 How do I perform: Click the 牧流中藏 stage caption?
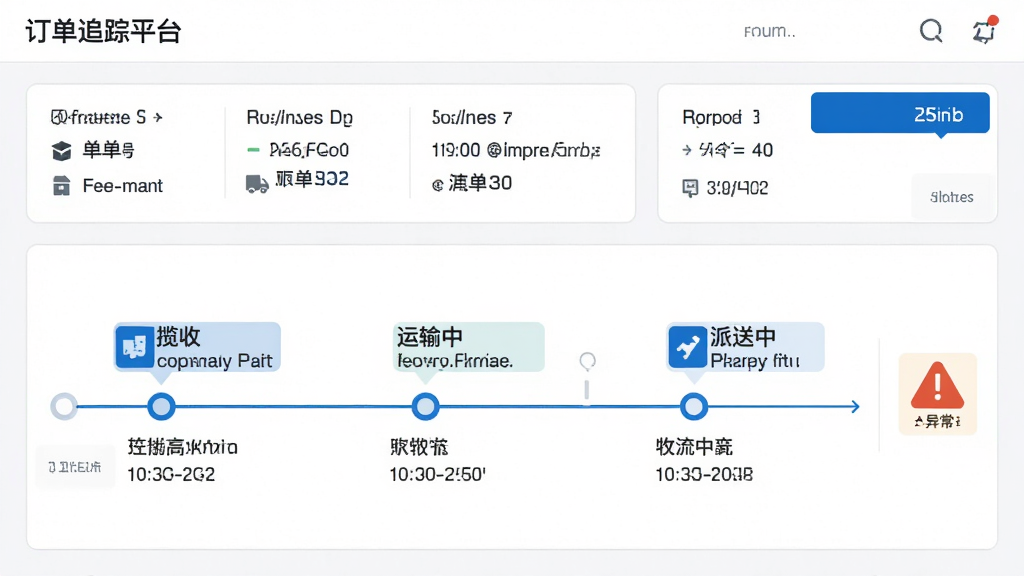pos(694,447)
